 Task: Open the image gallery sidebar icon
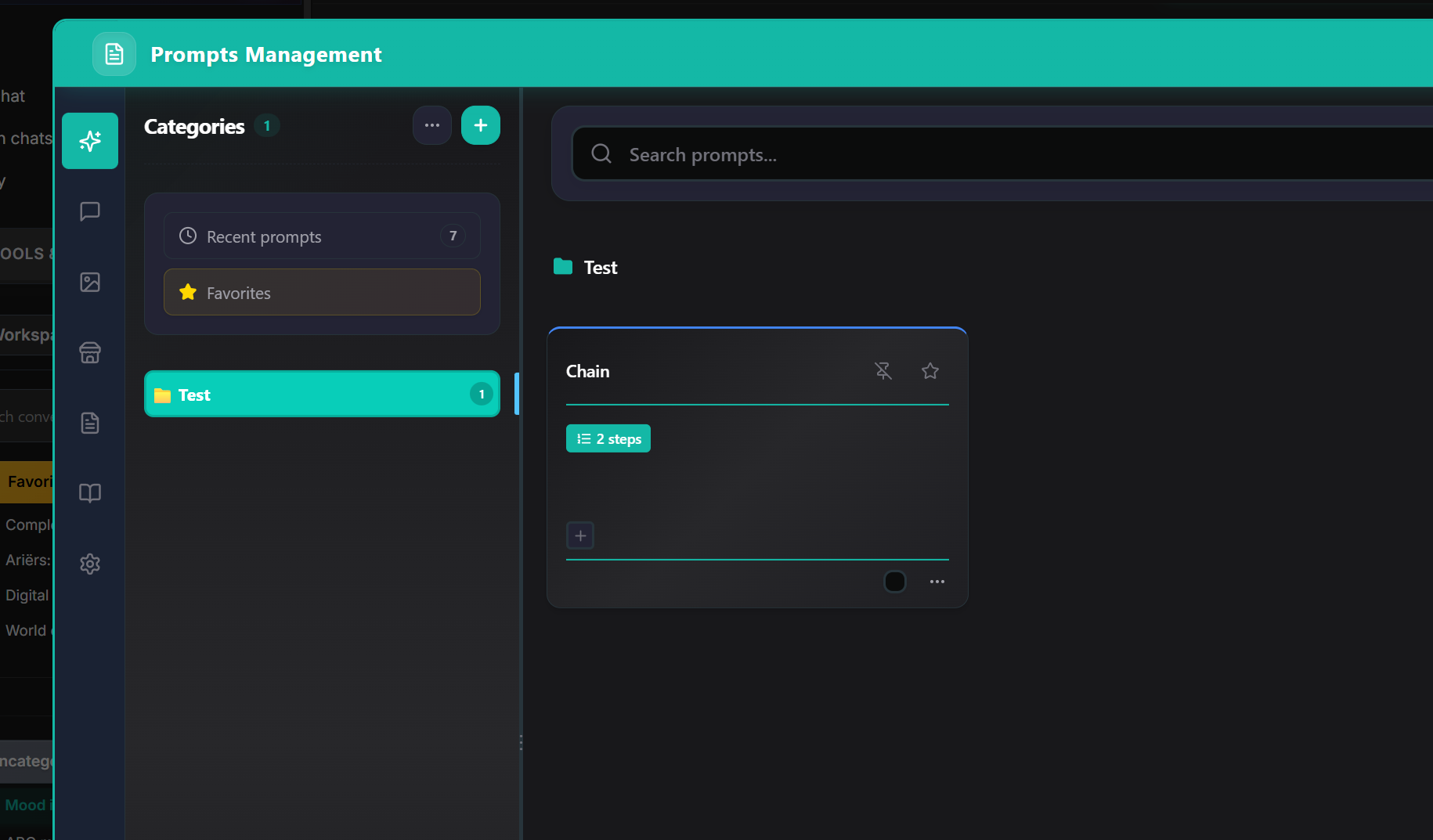pyautogui.click(x=90, y=282)
